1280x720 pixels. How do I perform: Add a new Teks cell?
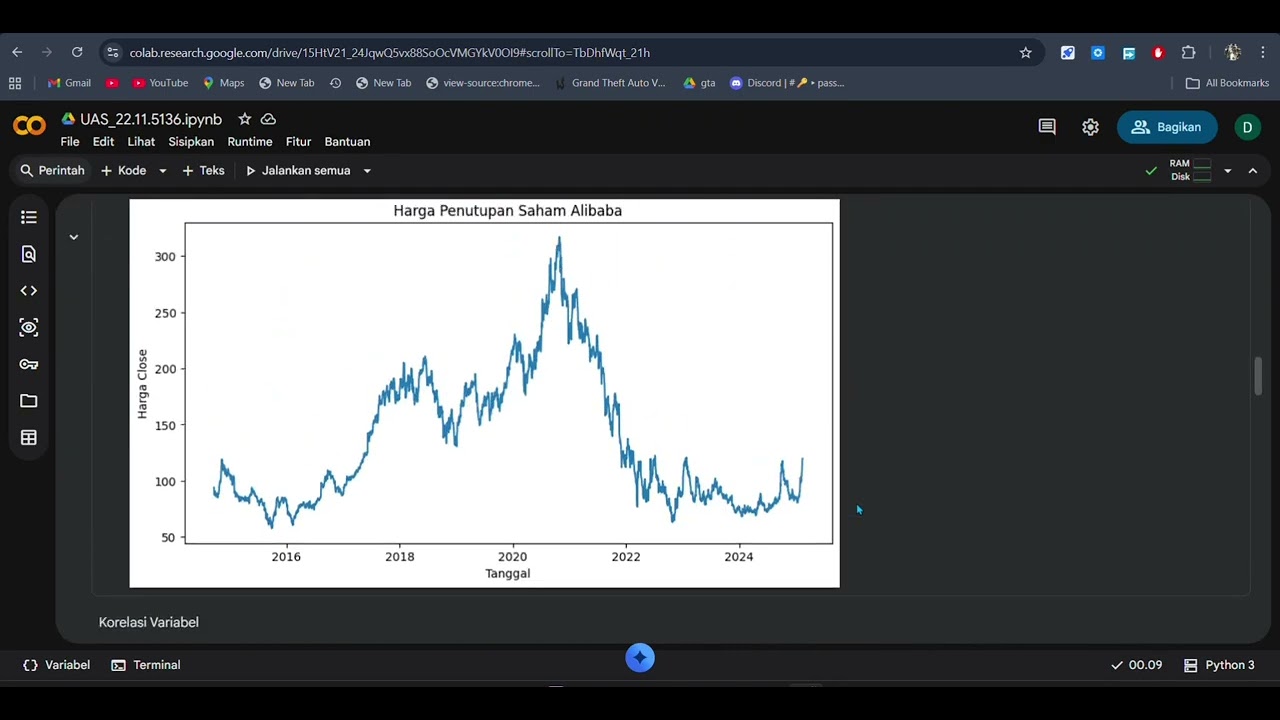[203, 171]
